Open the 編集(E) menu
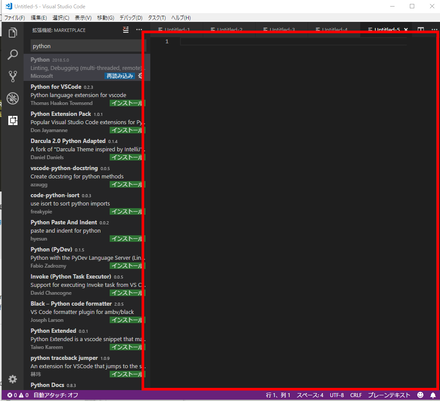Viewport: 440px width, 401px height. pyautogui.click(x=39, y=18)
